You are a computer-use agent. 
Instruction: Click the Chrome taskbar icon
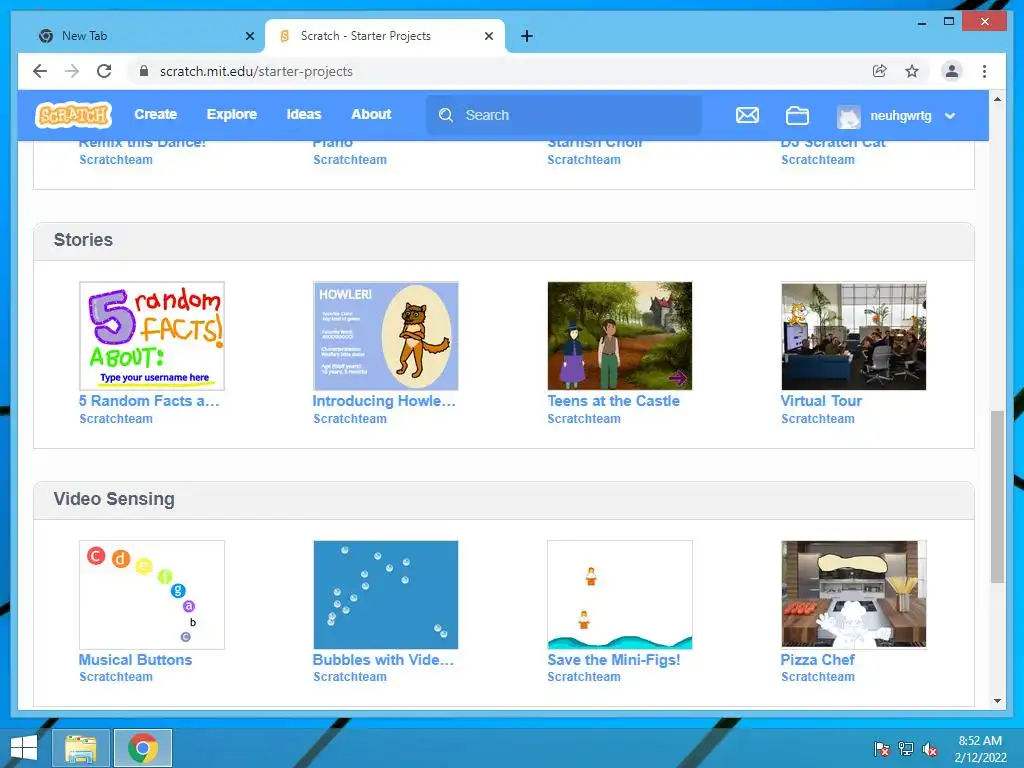coord(143,748)
